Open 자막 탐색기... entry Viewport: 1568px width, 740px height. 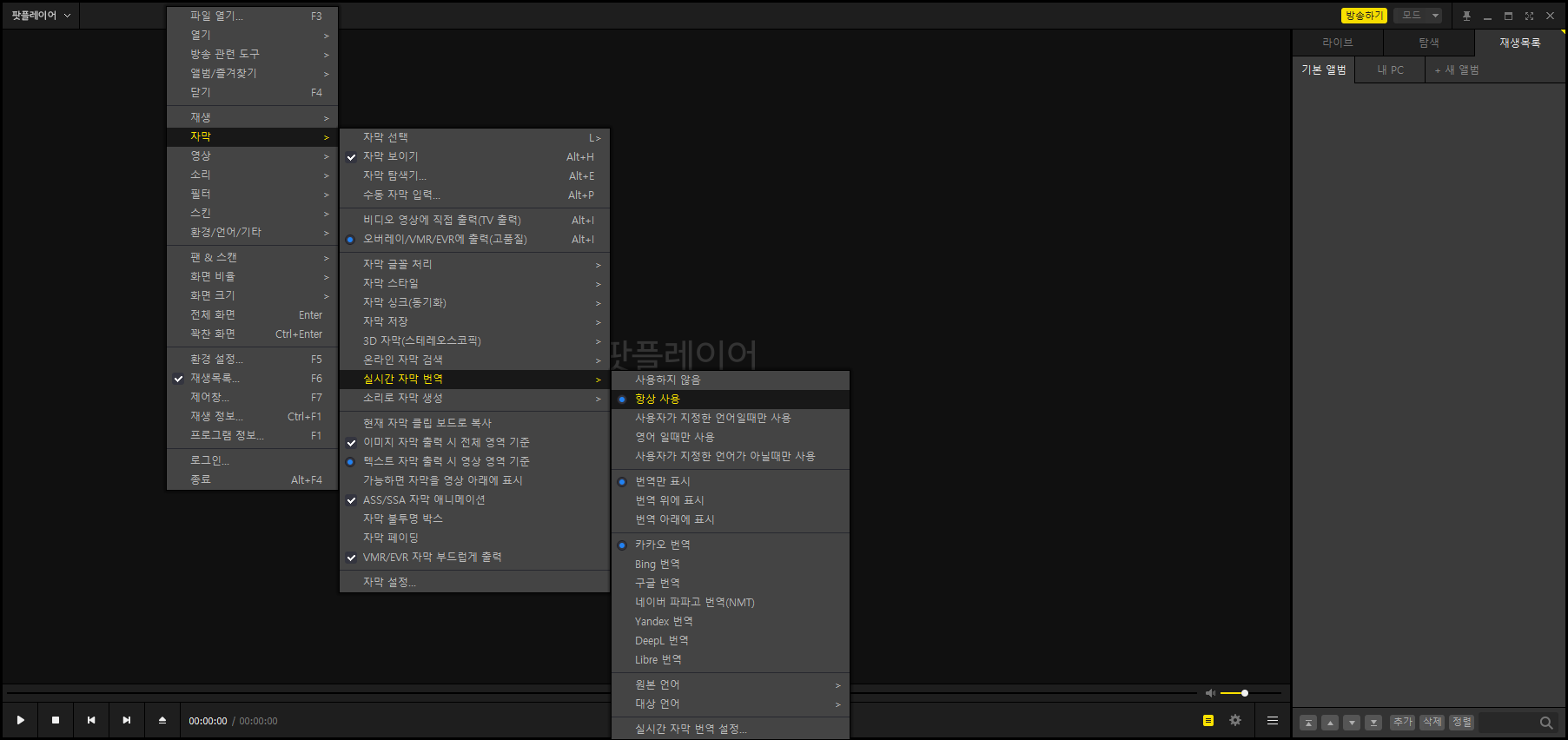tap(474, 175)
